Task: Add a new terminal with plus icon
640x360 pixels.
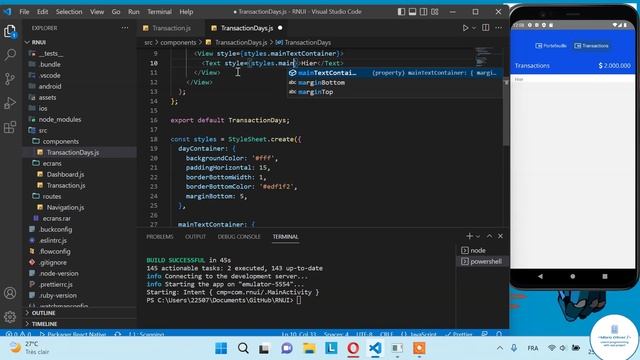Action: click(x=469, y=236)
